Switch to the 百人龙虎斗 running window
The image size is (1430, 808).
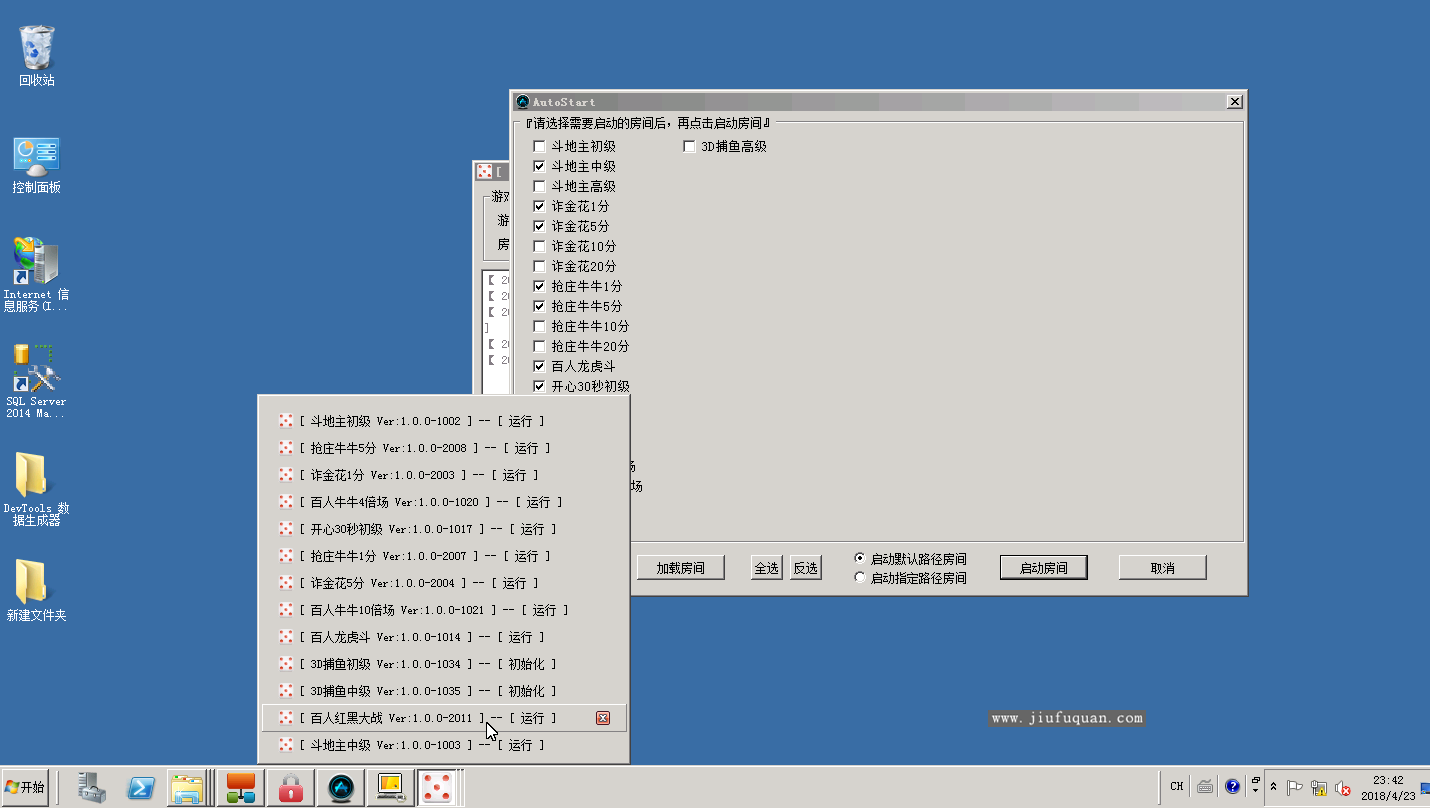tap(420, 637)
